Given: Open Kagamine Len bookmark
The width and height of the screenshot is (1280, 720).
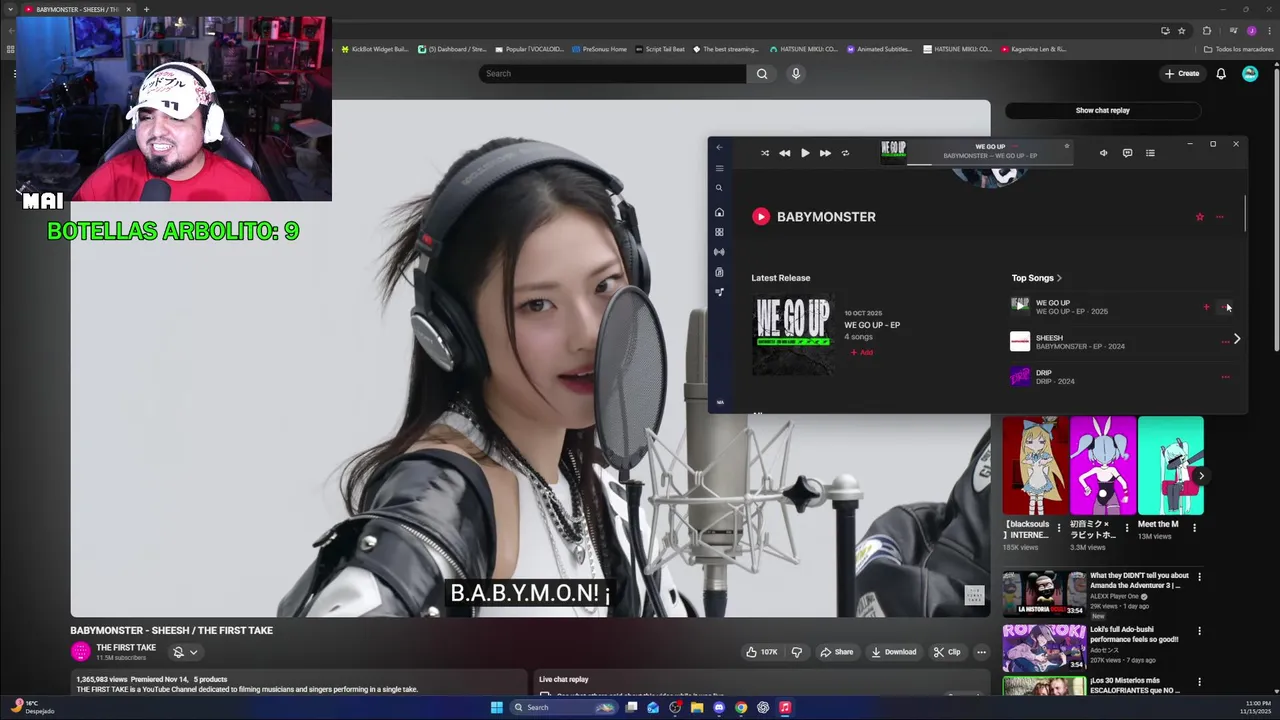Looking at the screenshot, I should pyautogui.click(x=1033, y=49).
